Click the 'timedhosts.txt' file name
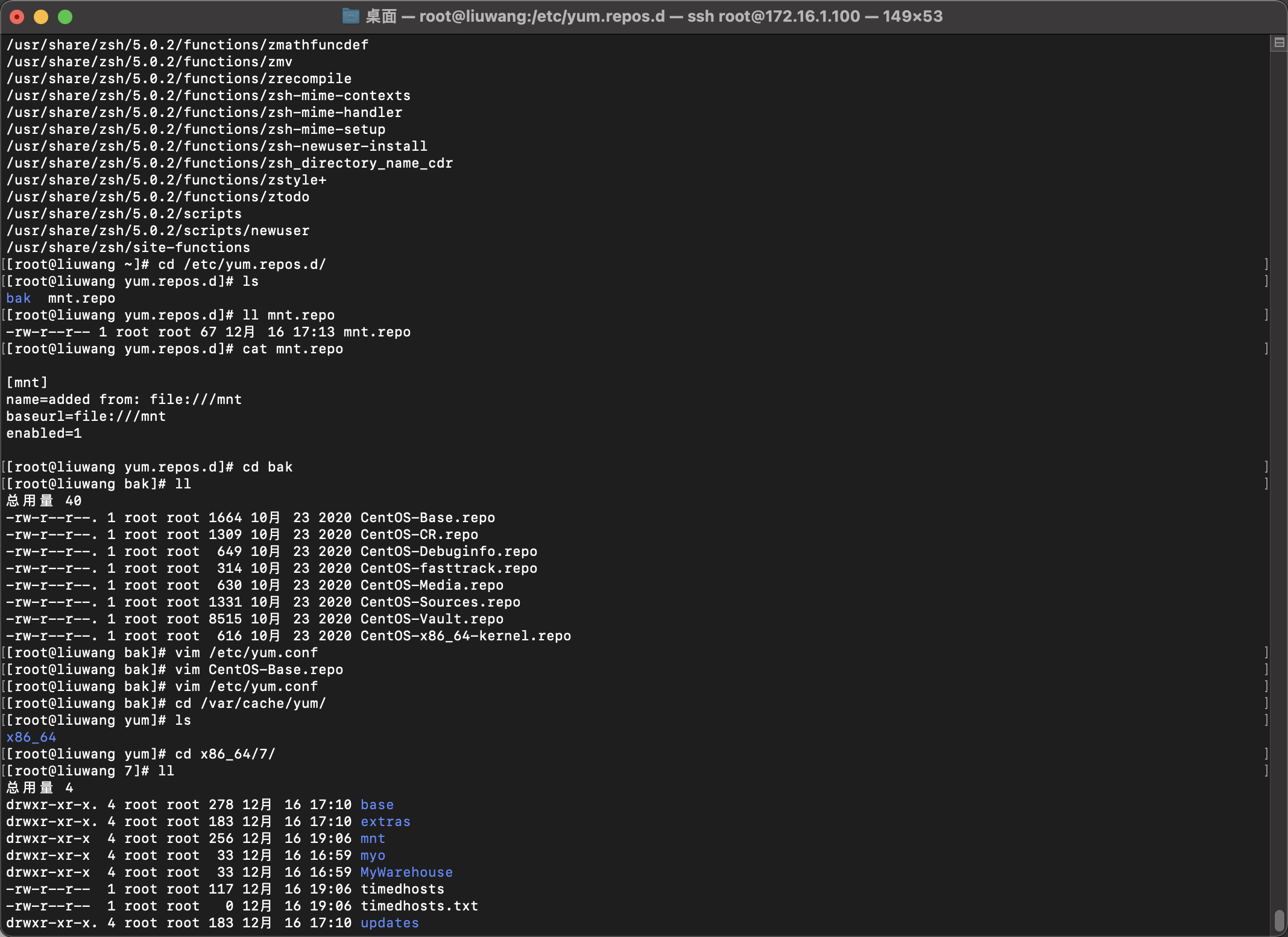Viewport: 1288px width, 937px height. tap(418, 906)
